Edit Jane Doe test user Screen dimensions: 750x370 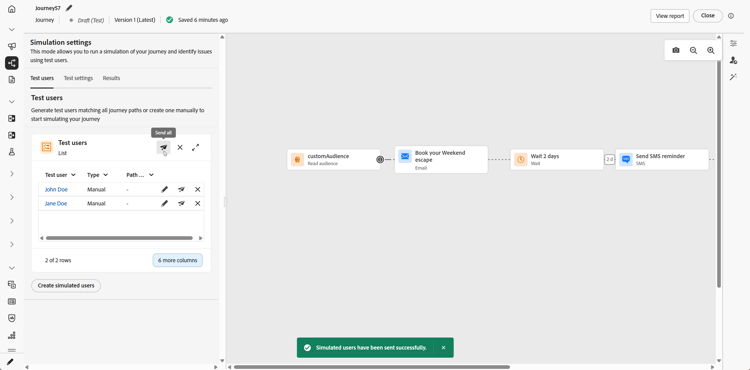[165, 204]
